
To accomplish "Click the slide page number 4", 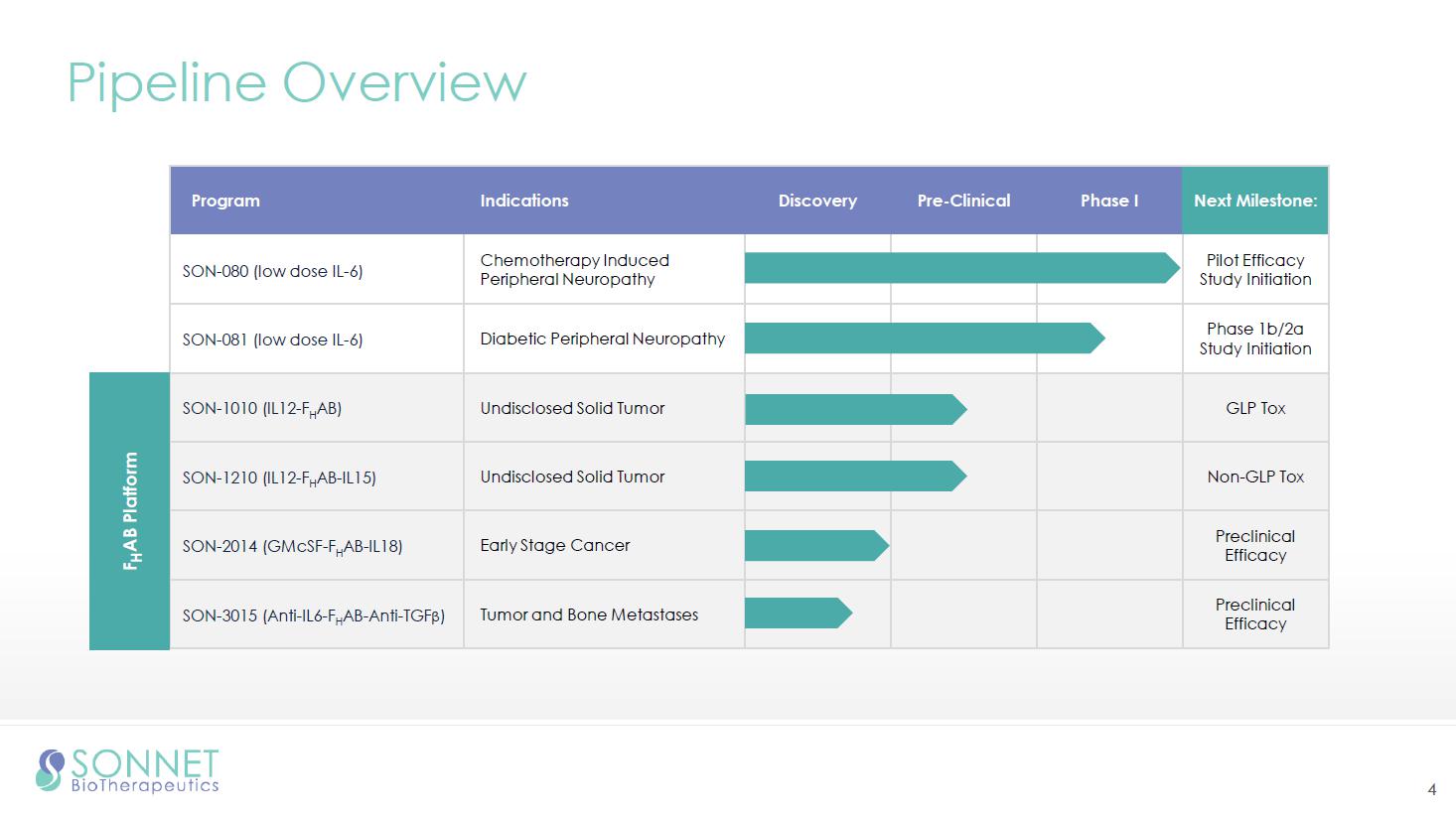I will [1431, 790].
